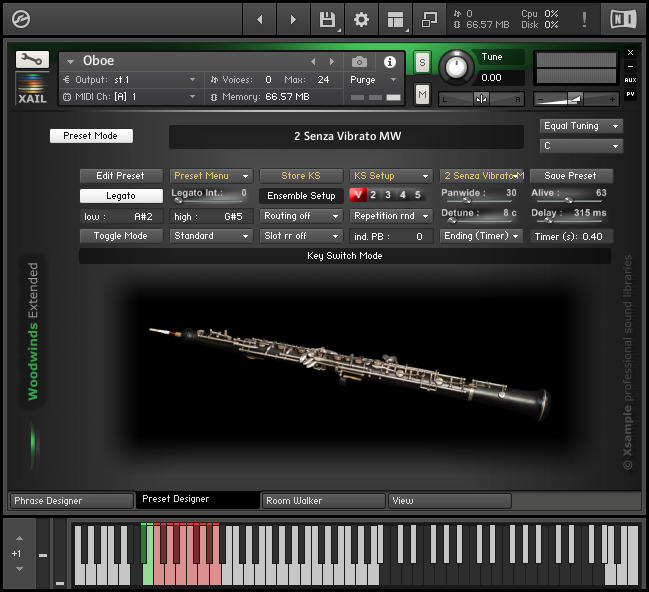Open the save floppy disk menu
Image resolution: width=649 pixels, height=592 pixels.
pos(327,19)
